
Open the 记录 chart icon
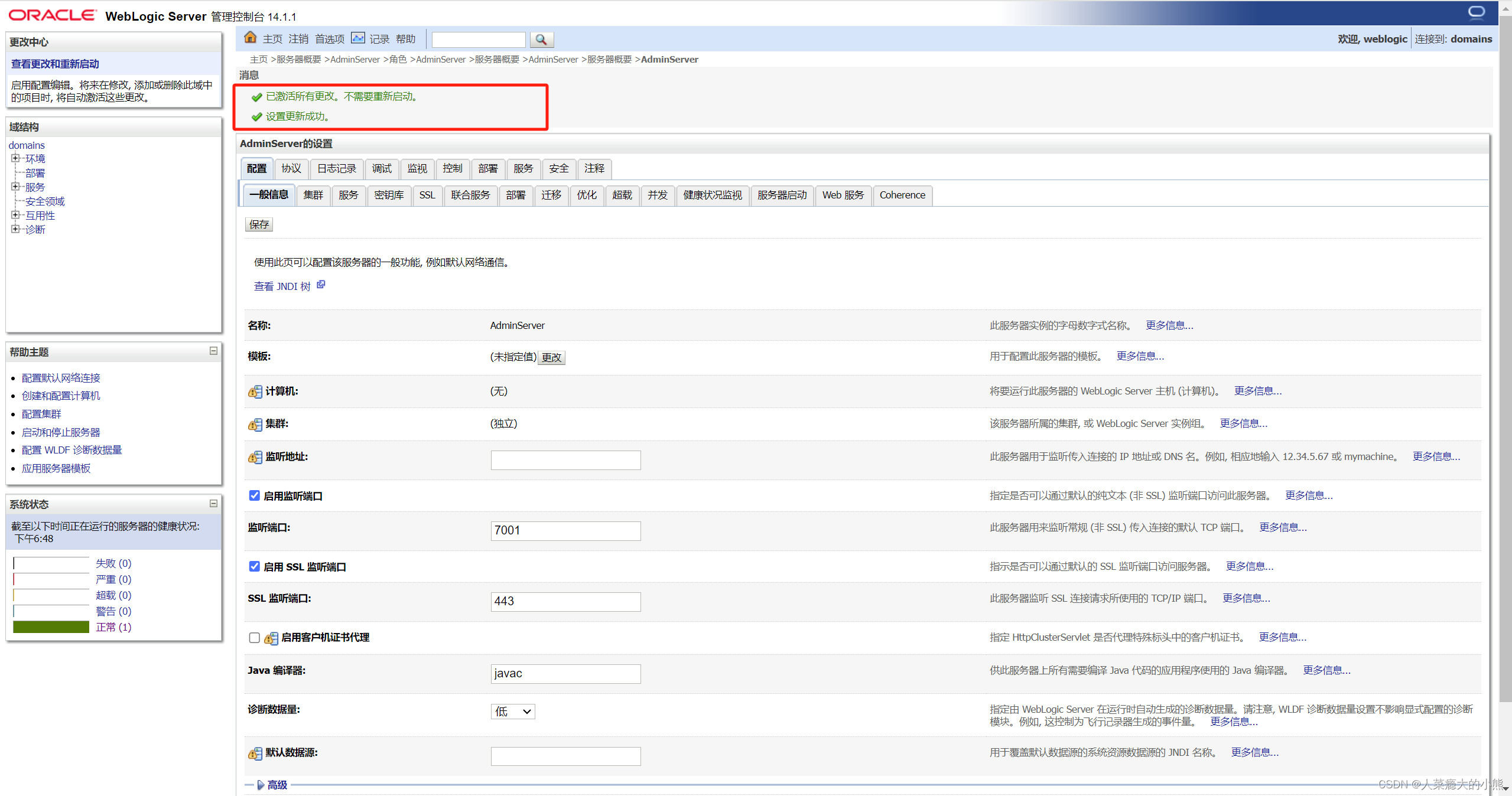[358, 38]
